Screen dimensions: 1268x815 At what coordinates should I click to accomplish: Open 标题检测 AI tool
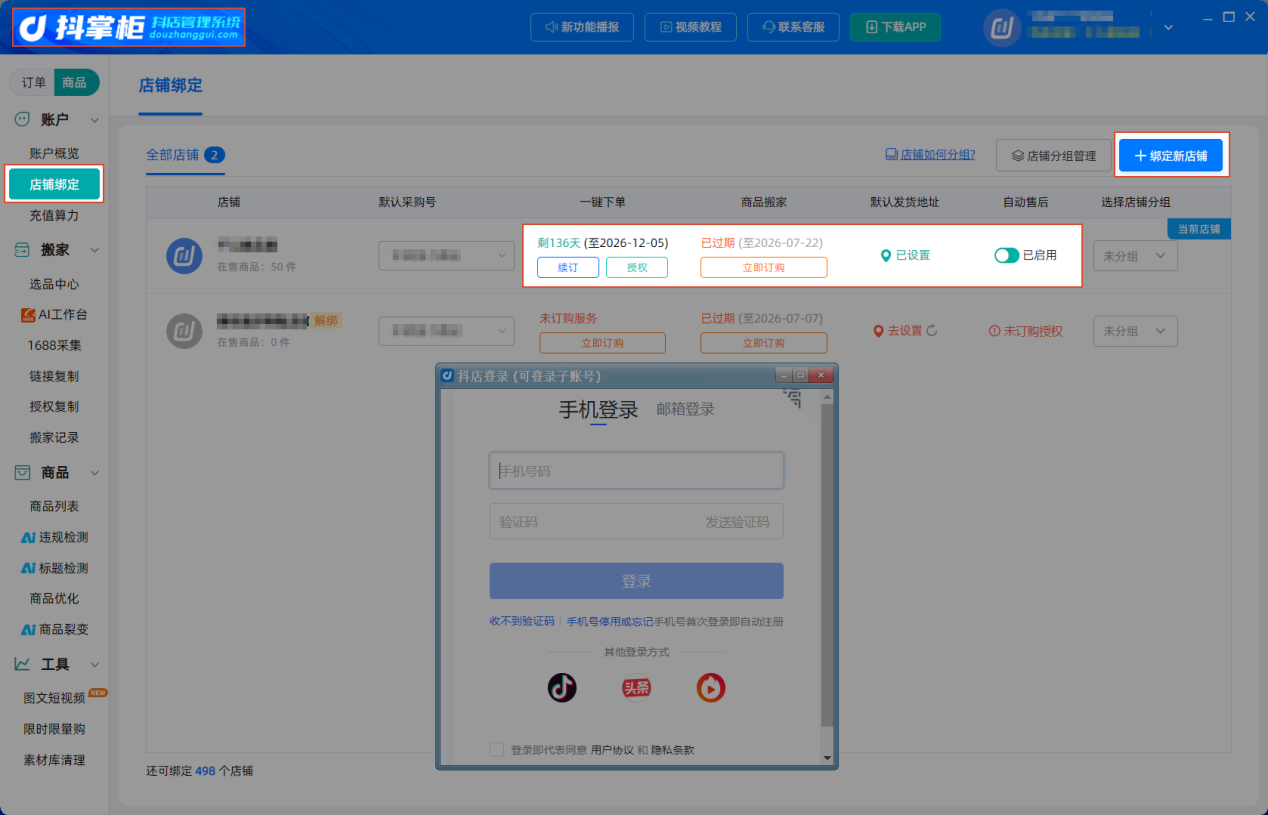(54, 568)
